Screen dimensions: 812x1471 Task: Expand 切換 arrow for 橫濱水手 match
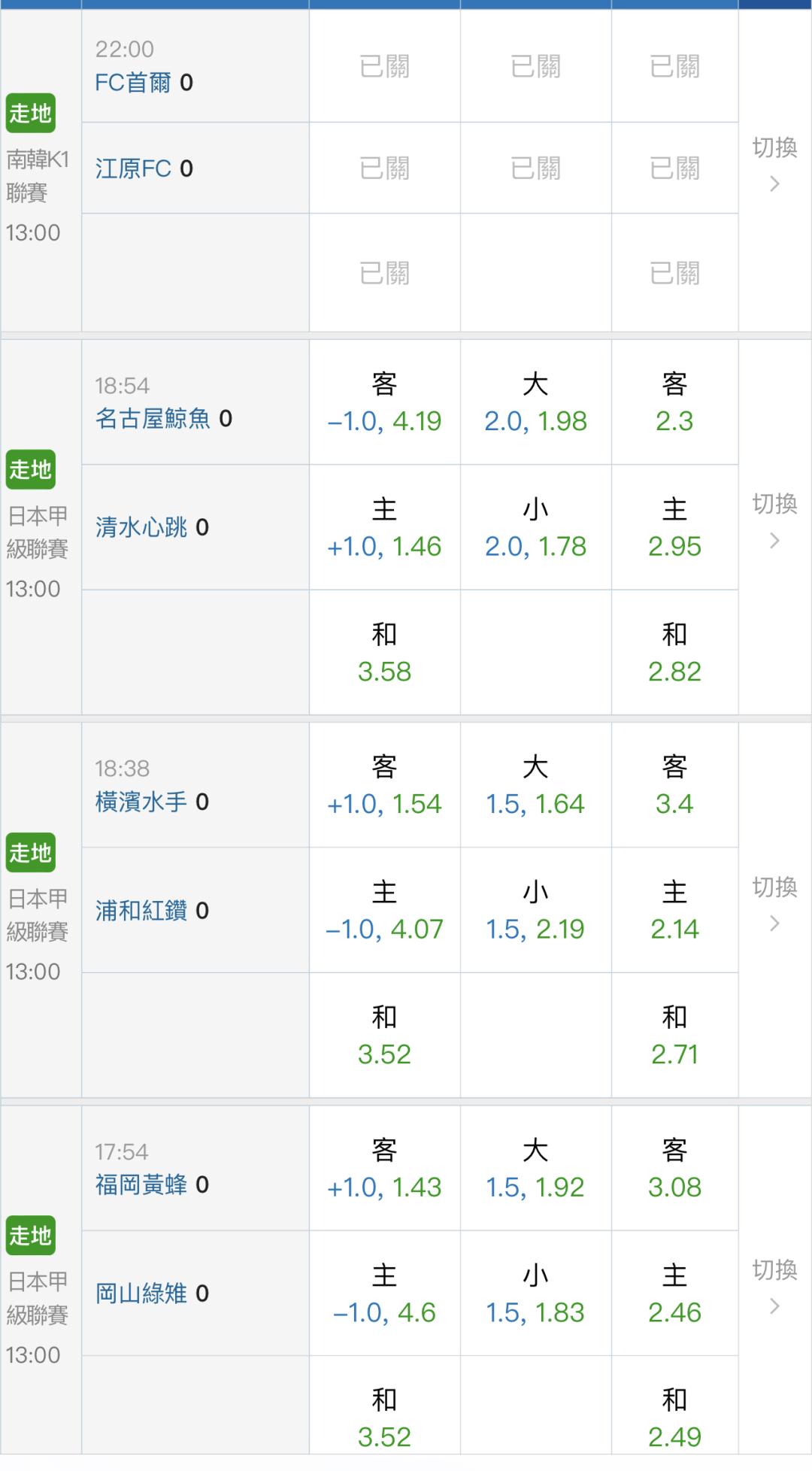pos(774,923)
